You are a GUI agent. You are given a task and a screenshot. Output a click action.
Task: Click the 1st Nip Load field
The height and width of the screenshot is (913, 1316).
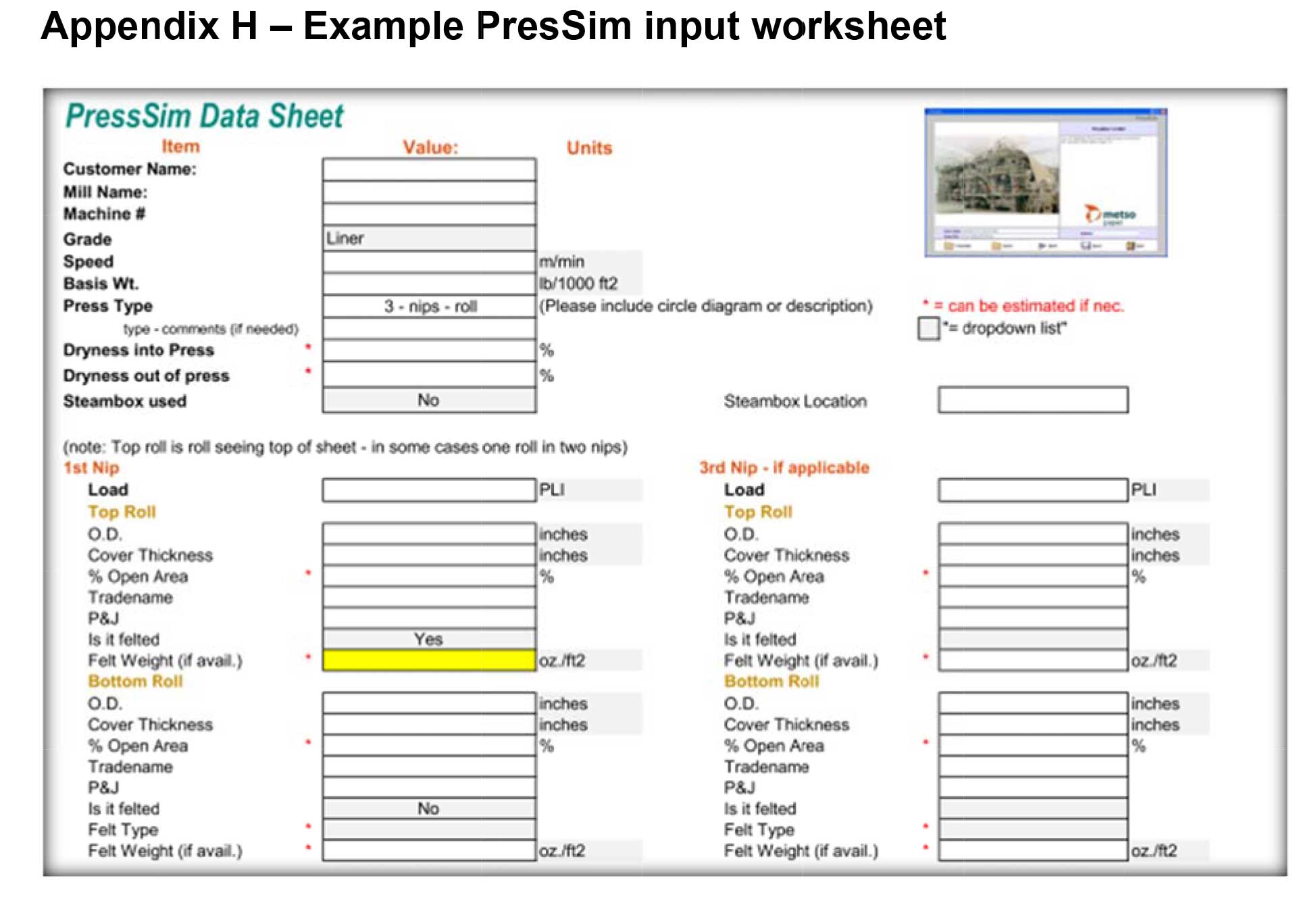(x=429, y=490)
